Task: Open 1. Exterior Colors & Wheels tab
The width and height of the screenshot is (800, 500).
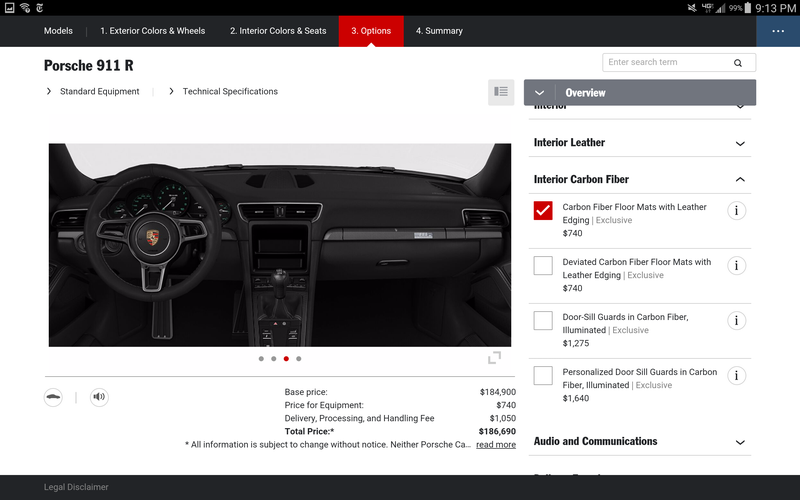Action: pos(153,31)
